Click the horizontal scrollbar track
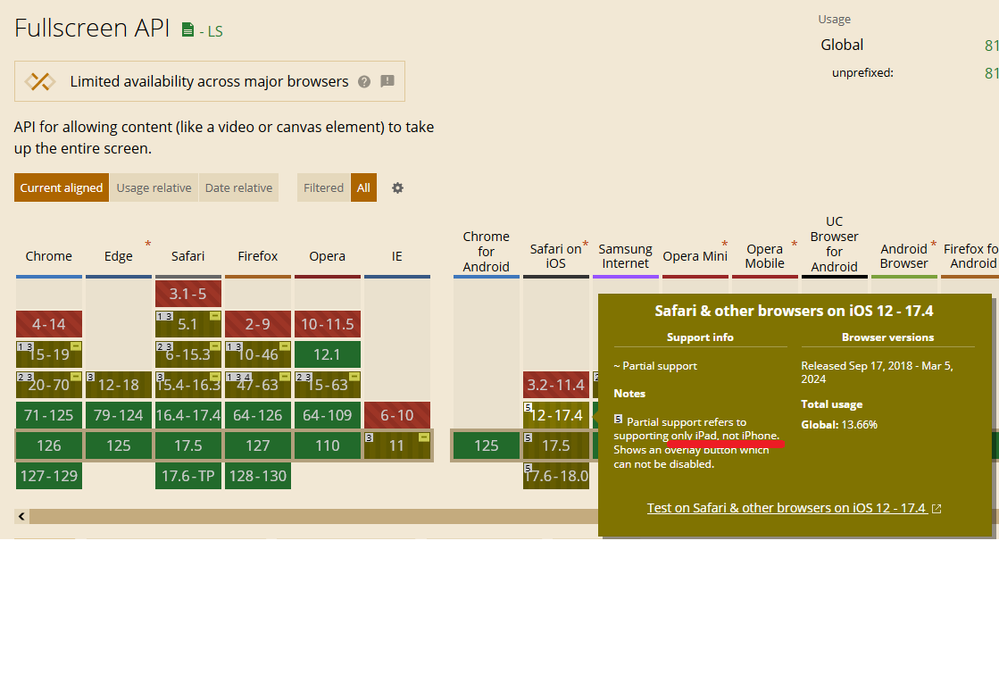 tap(313, 516)
